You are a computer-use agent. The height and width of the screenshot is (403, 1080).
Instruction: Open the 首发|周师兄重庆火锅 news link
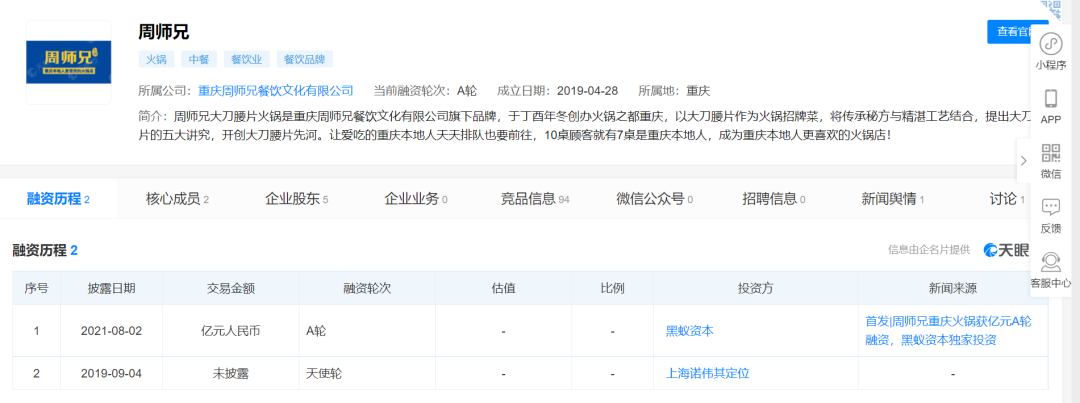point(948,331)
